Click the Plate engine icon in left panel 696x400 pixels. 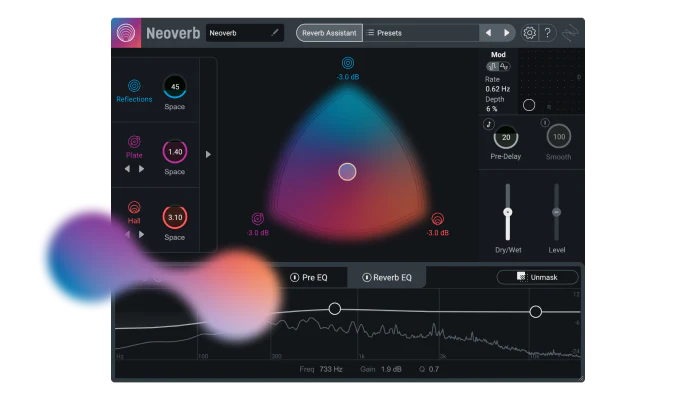point(134,142)
